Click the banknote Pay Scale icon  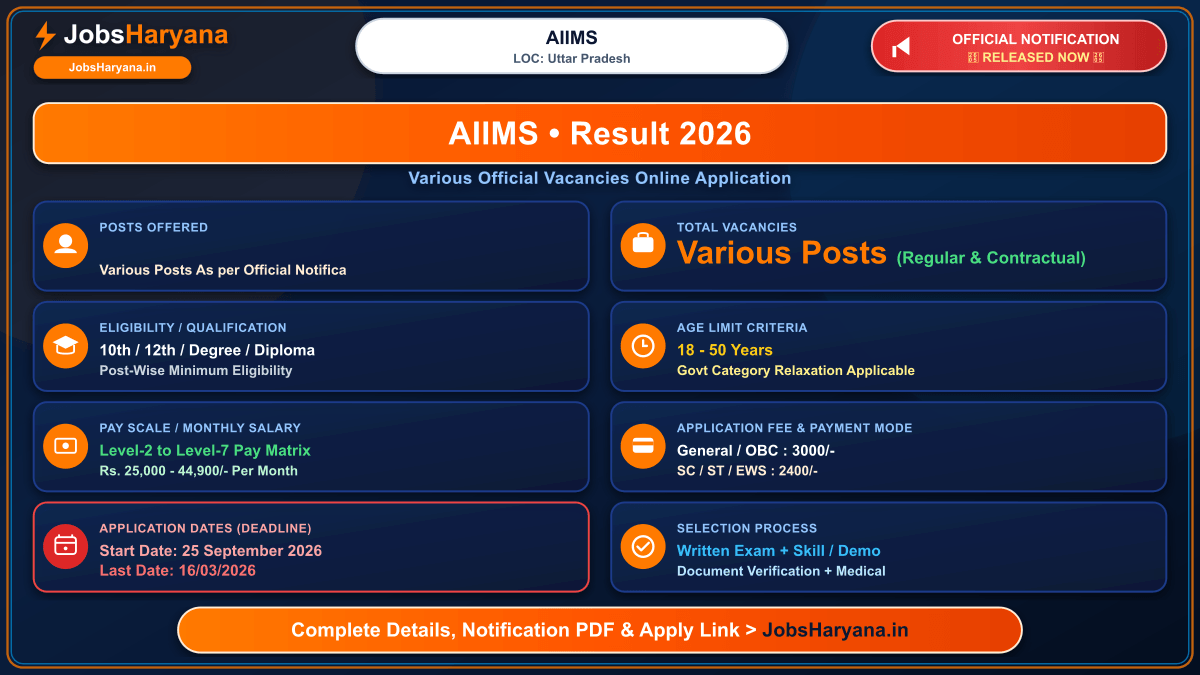(x=65, y=446)
